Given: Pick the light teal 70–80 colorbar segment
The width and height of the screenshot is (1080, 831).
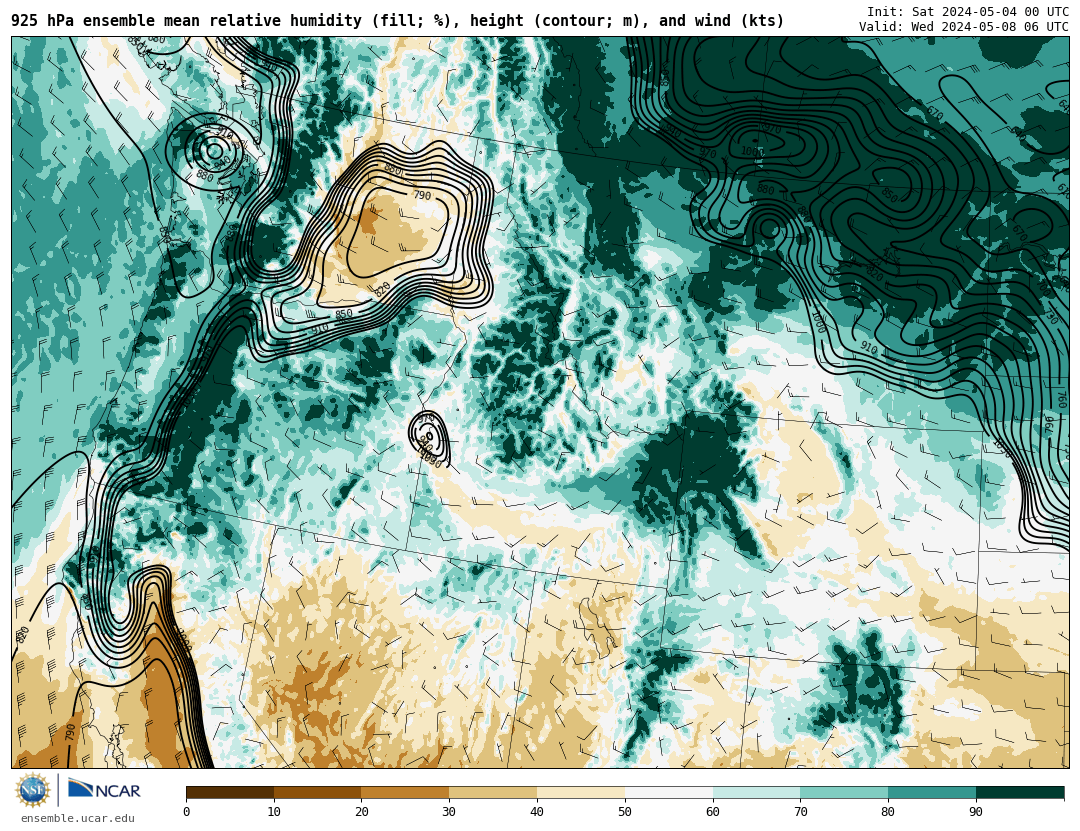Looking at the screenshot, I should (x=844, y=792).
